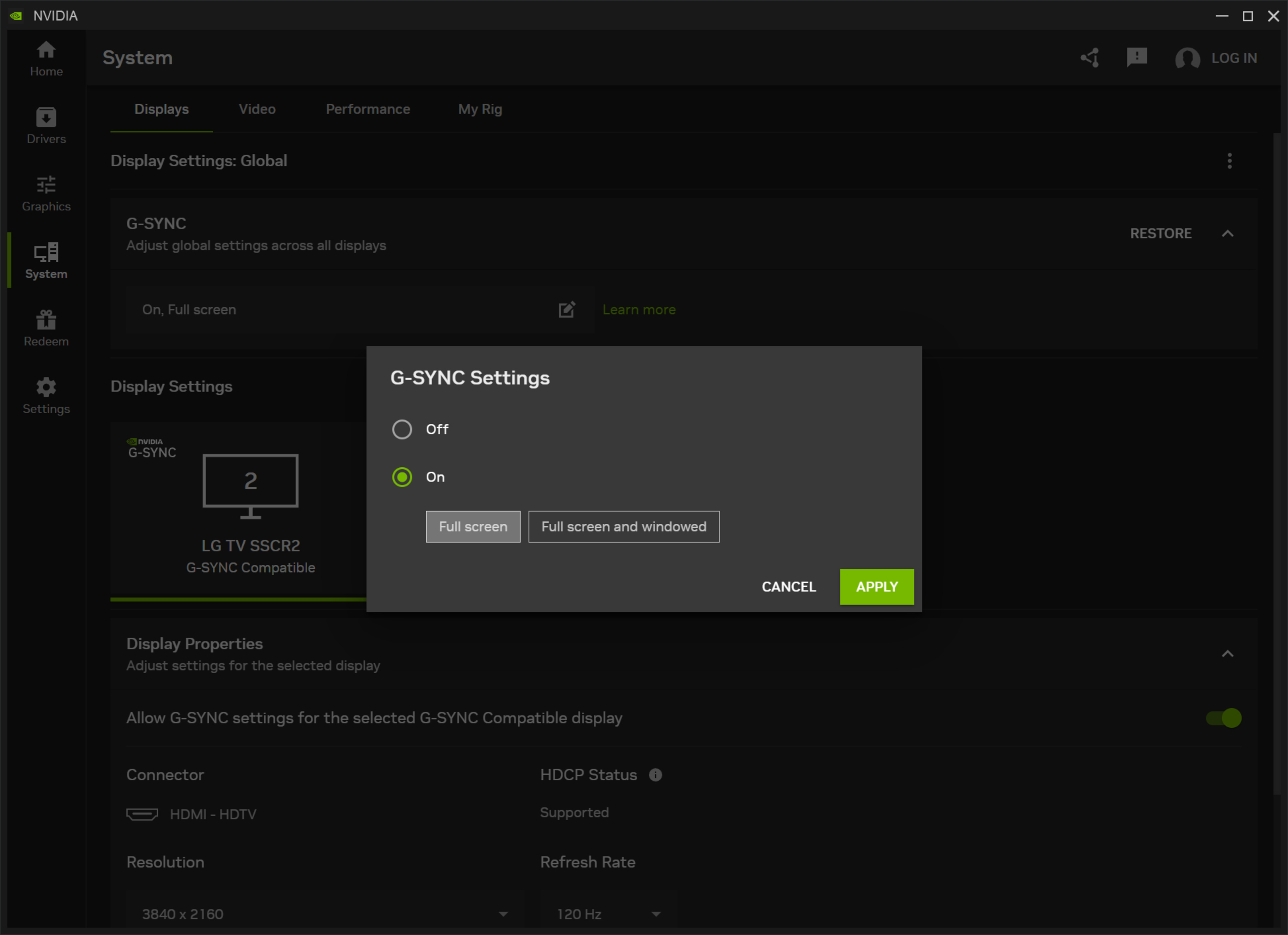Click the green APPLY button
Screen dimensions: 1288x935
coord(876,587)
